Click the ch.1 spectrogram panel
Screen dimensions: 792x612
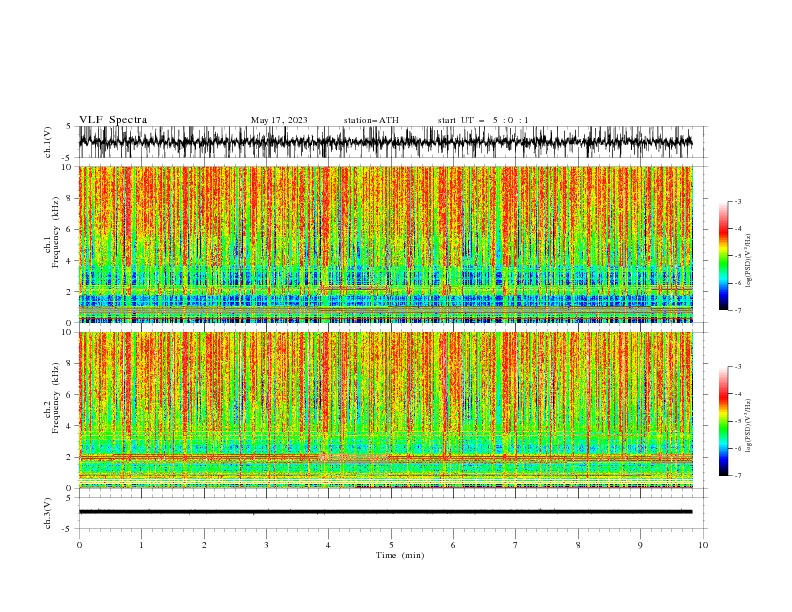click(386, 244)
